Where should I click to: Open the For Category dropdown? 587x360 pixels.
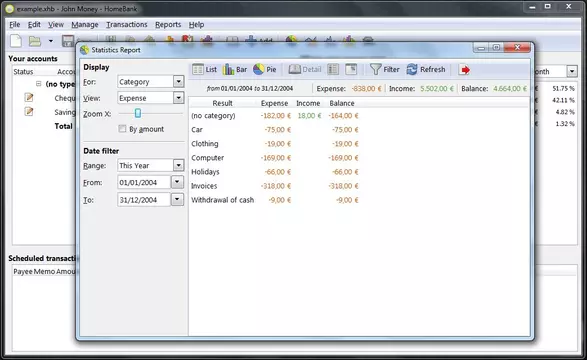179,81
